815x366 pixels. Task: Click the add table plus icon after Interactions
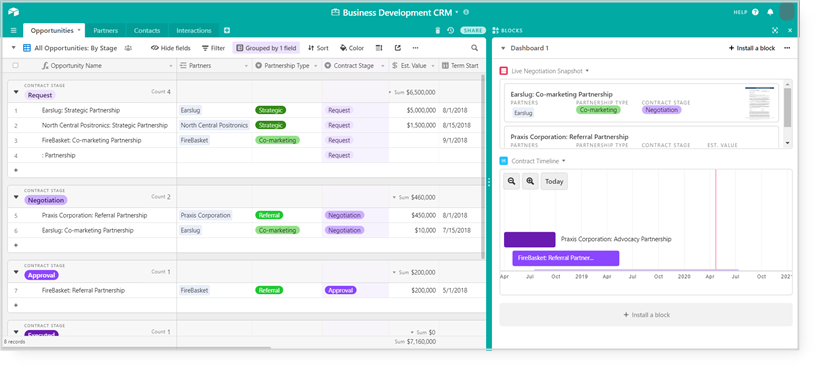coord(227,31)
